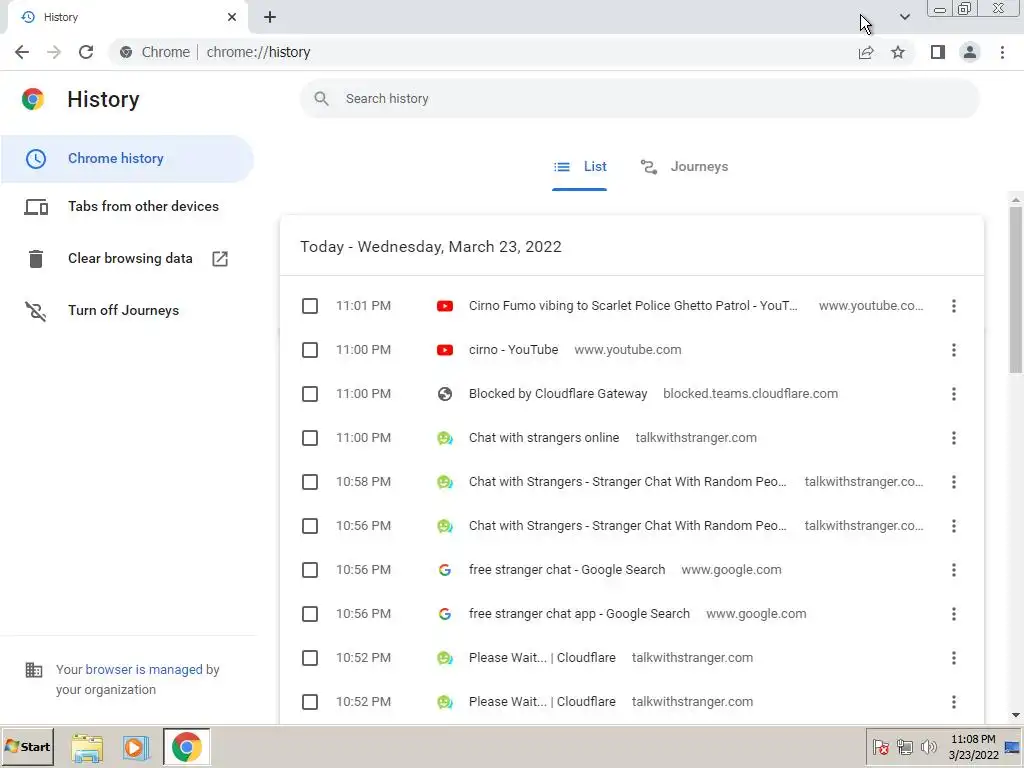Open actions for free stranger chat app search
The width and height of the screenshot is (1024, 768).
(x=953, y=614)
